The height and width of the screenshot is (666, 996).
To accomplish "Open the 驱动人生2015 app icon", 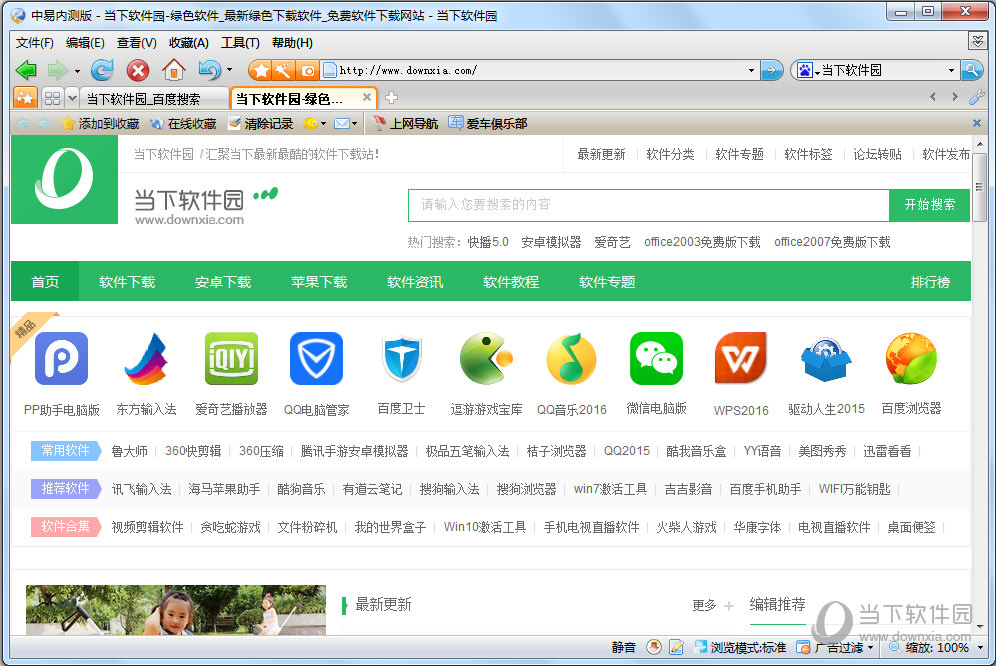I will coord(826,358).
